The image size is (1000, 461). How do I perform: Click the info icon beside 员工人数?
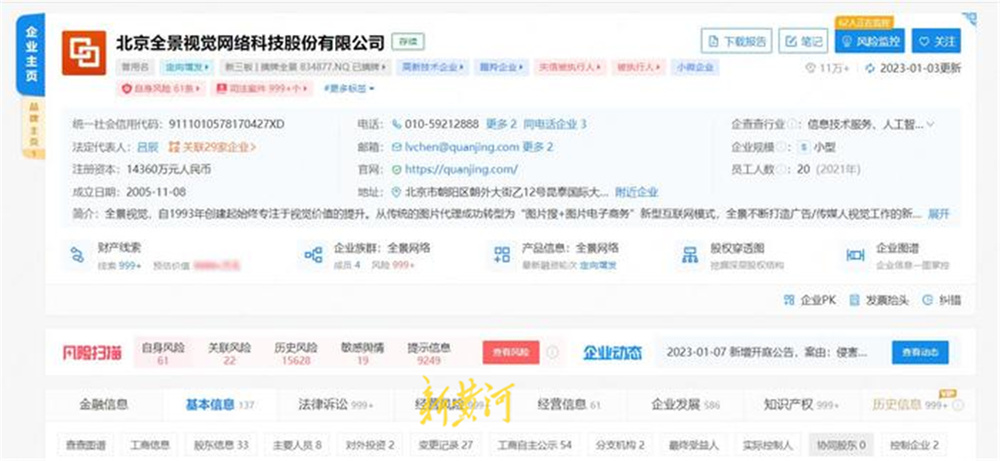(x=779, y=170)
